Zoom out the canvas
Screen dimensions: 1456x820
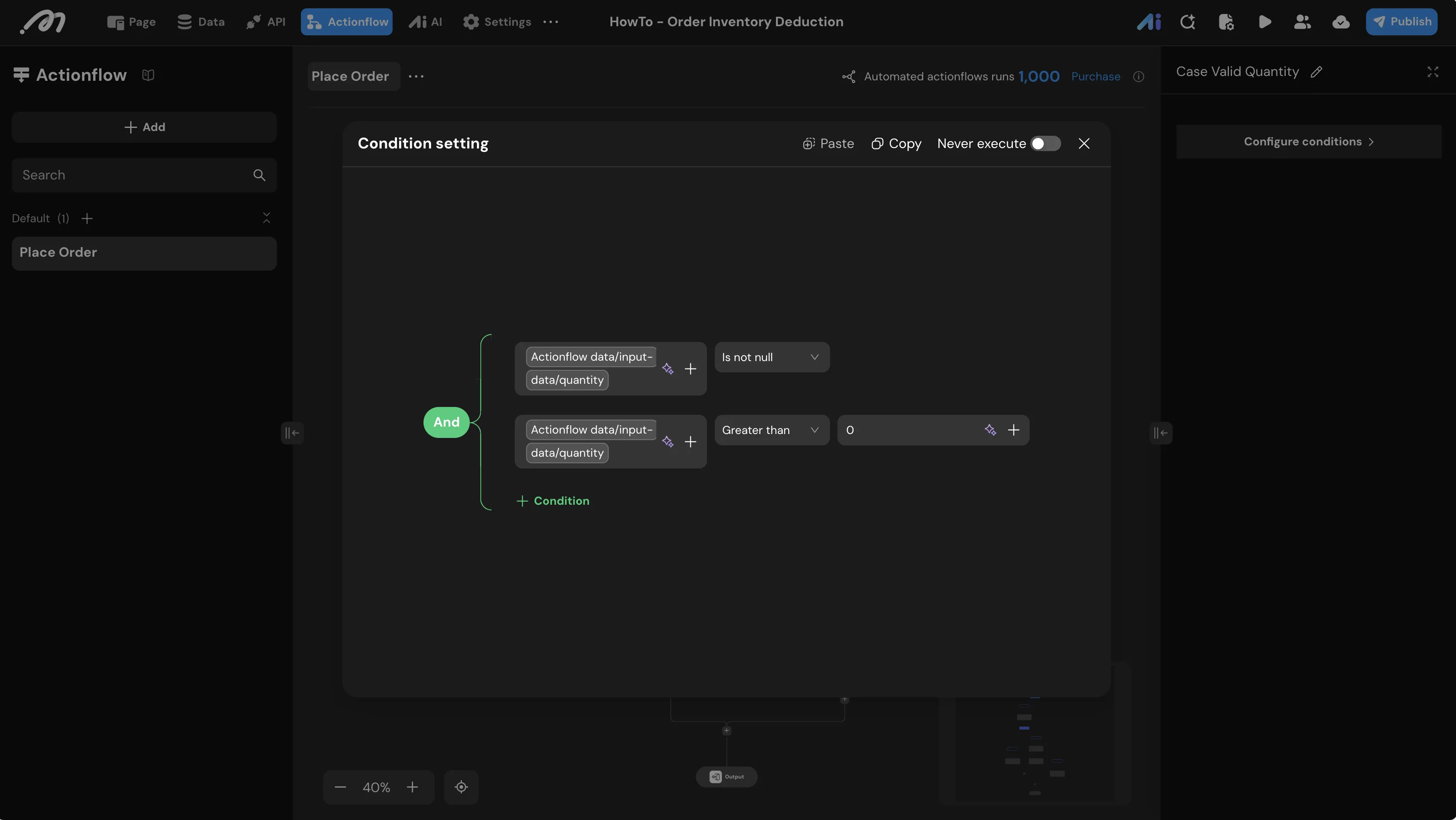tap(340, 787)
